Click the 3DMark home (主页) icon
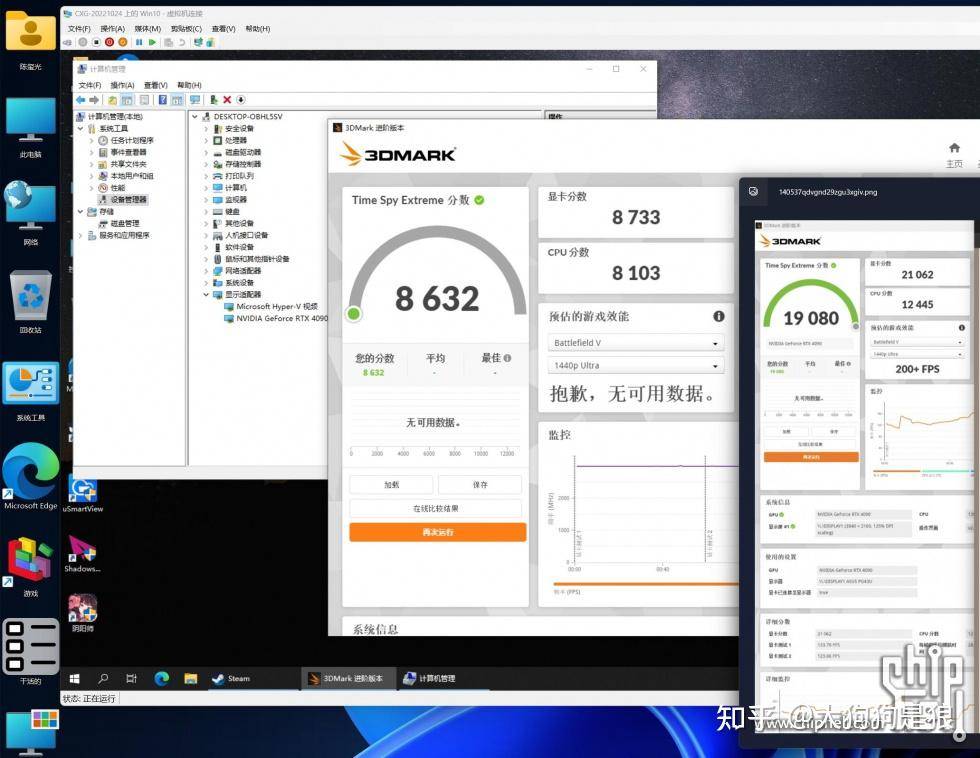 954,148
